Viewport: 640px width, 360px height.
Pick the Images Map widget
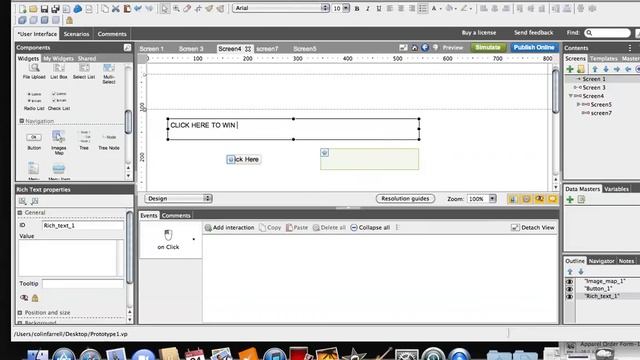pos(59,142)
